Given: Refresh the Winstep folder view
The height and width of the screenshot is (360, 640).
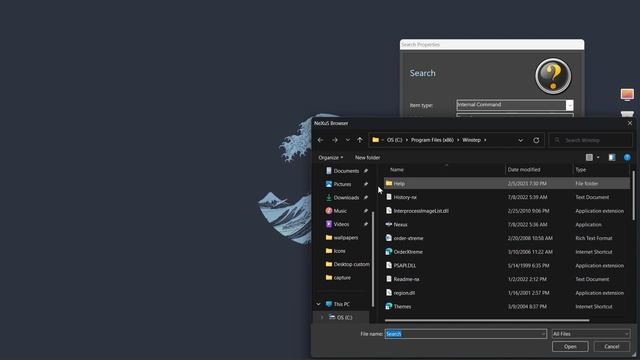Looking at the screenshot, I should click(x=536, y=140).
